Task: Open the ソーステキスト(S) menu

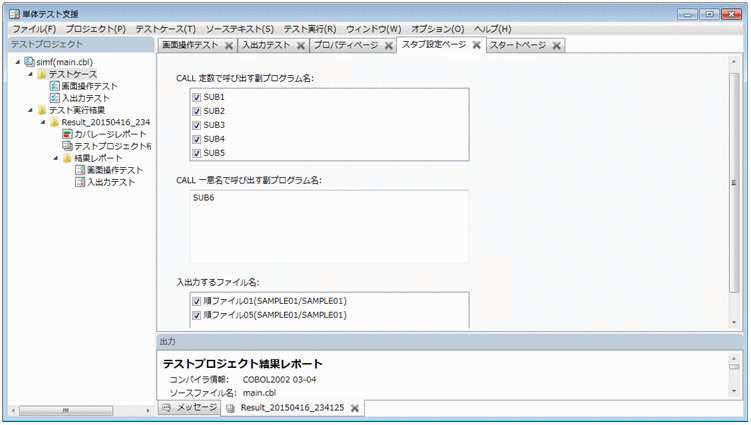Action: 239,29
